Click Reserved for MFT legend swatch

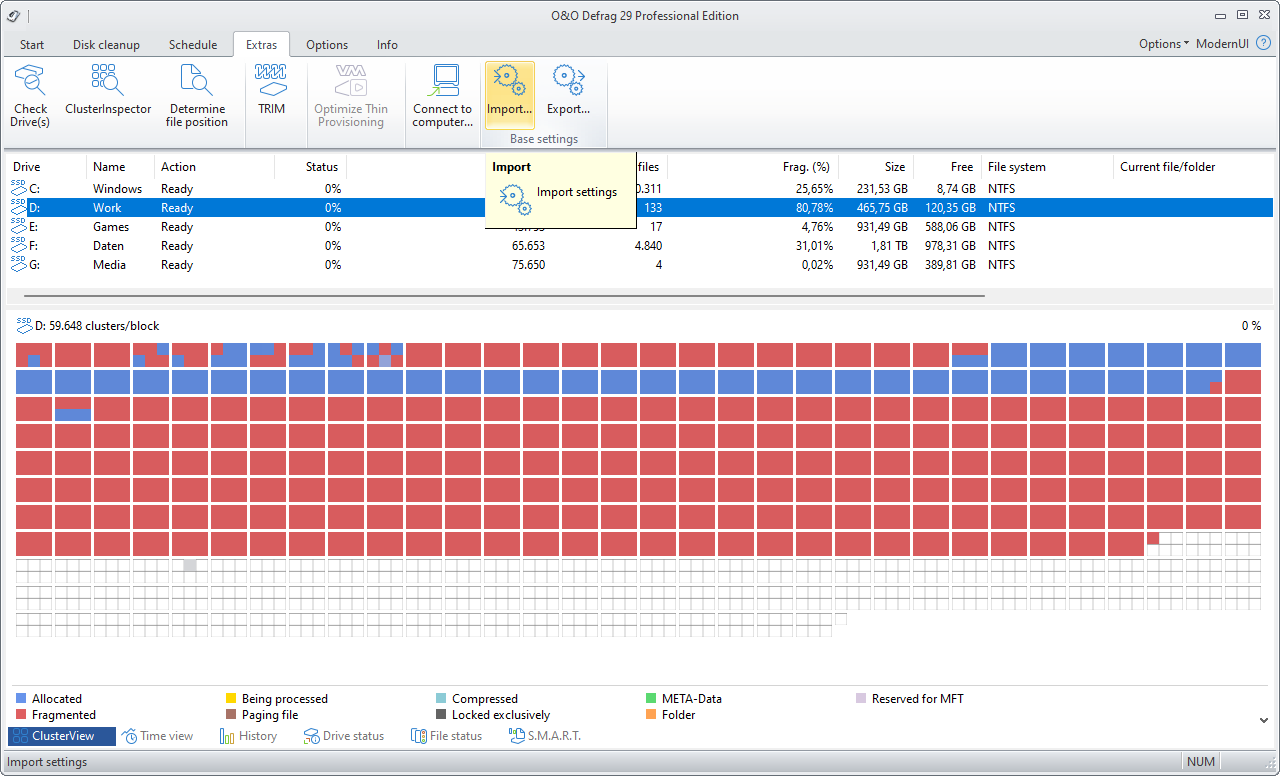coord(862,699)
